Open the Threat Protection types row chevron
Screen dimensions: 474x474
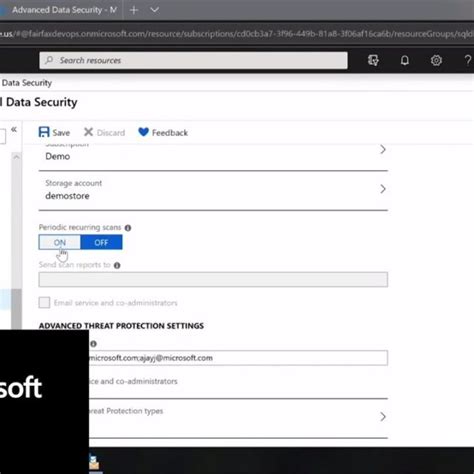pyautogui.click(x=383, y=416)
